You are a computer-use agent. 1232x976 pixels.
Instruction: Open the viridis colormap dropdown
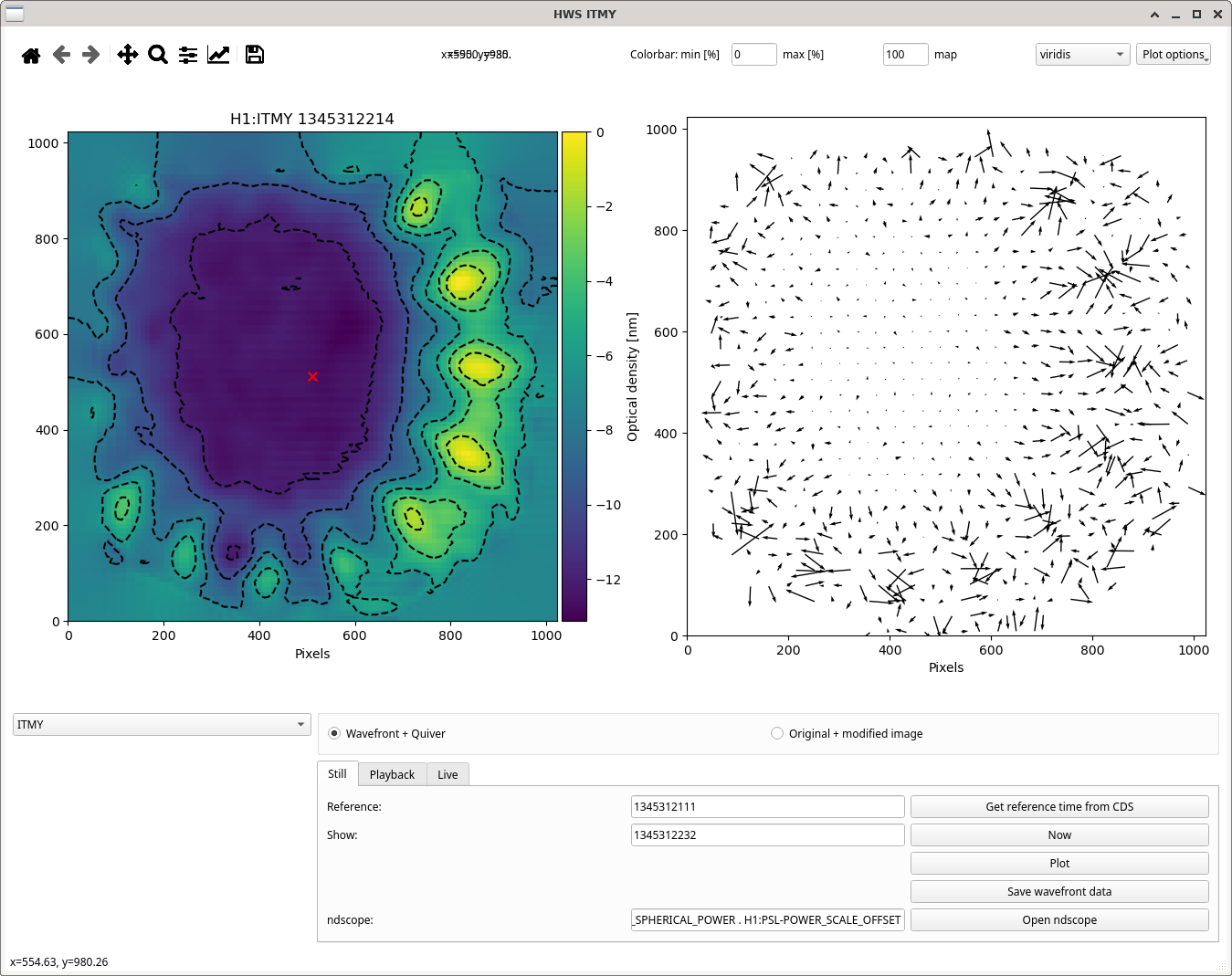click(x=1082, y=55)
